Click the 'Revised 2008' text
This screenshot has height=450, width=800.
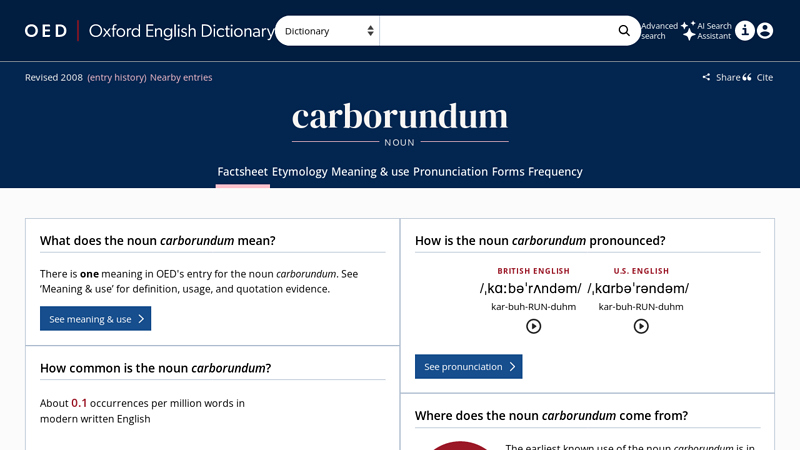pyautogui.click(x=54, y=77)
